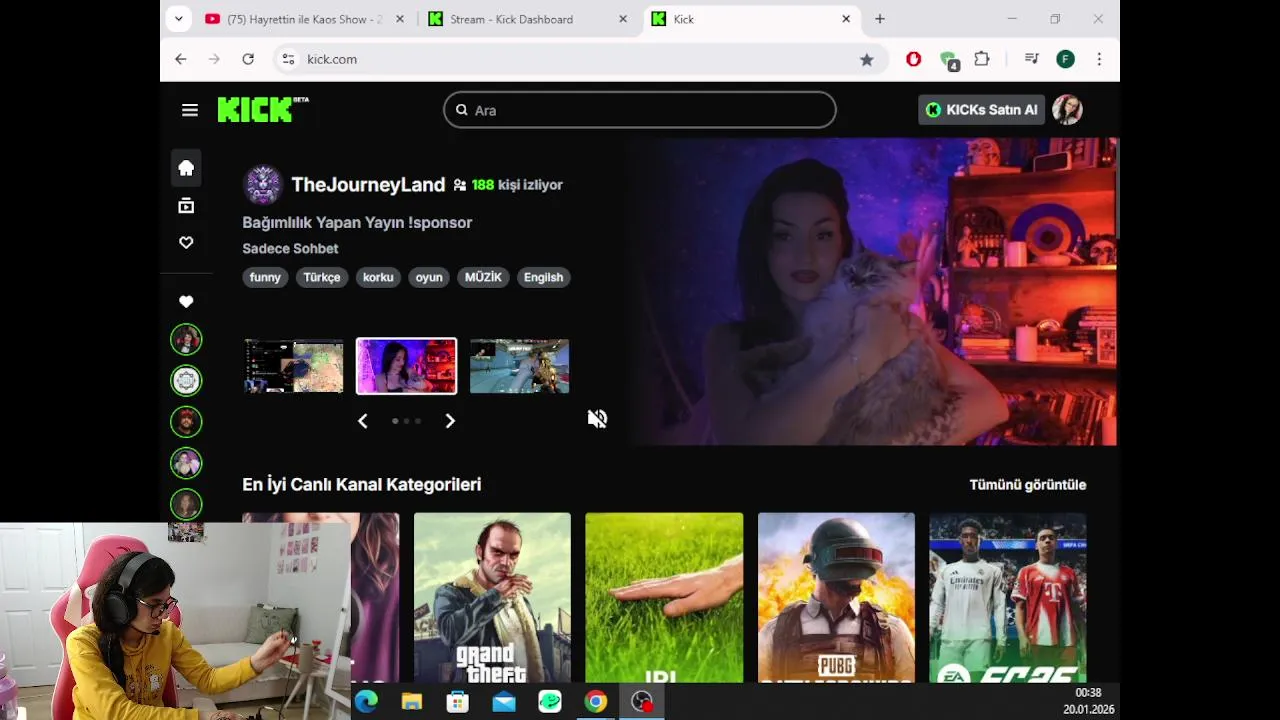The height and width of the screenshot is (720, 1280).
Task: Go back in browser history
Action: coord(181,59)
